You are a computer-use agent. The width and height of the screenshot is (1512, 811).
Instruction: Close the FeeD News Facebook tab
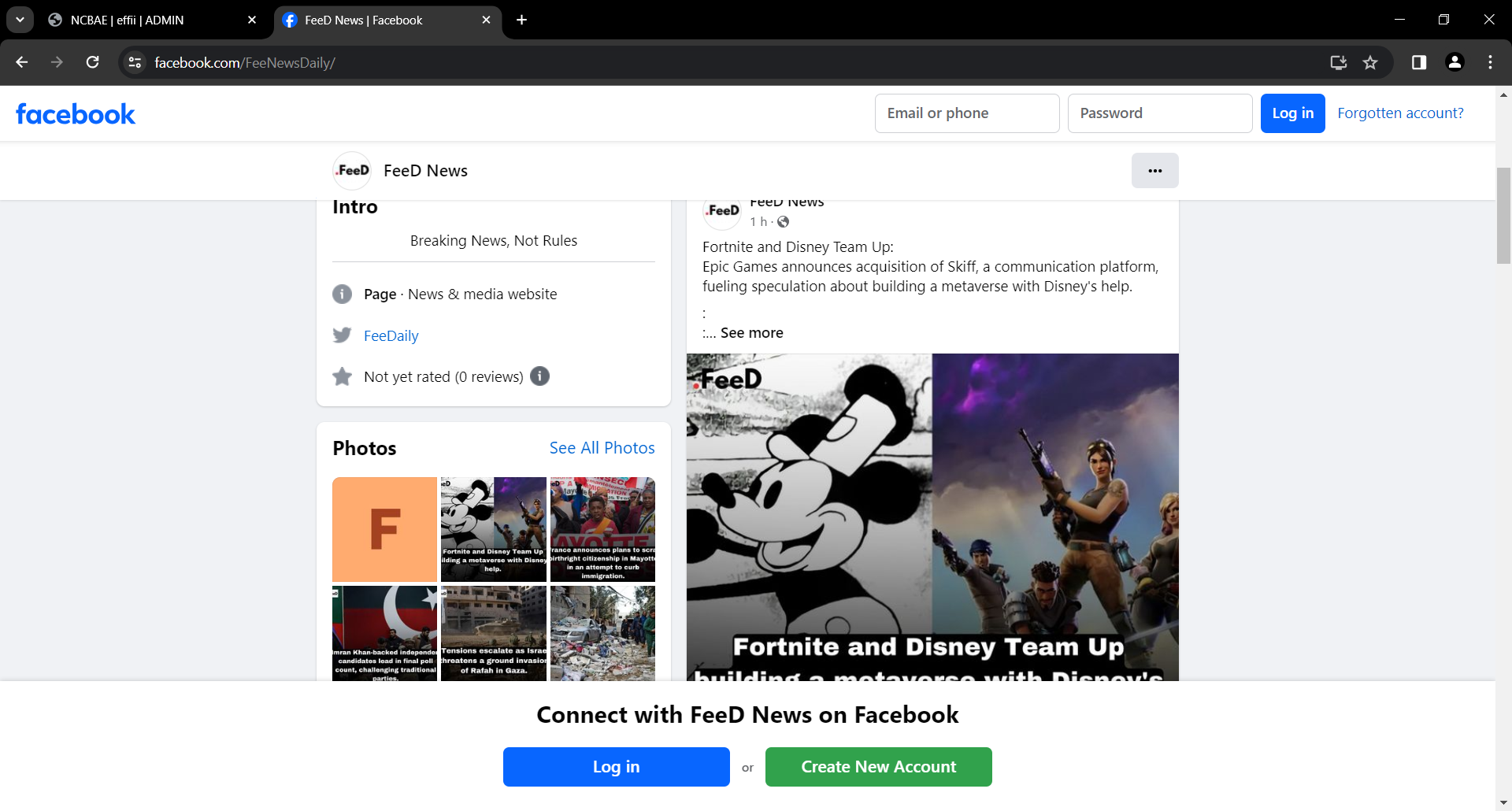point(486,20)
